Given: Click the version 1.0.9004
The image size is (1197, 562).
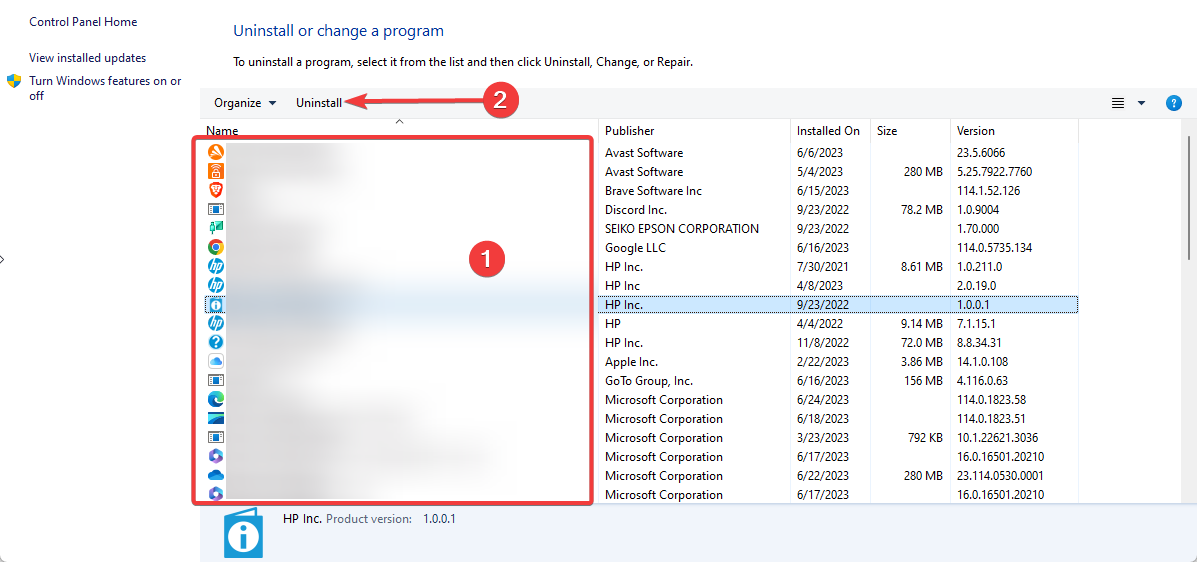Looking at the screenshot, I should [978, 209].
